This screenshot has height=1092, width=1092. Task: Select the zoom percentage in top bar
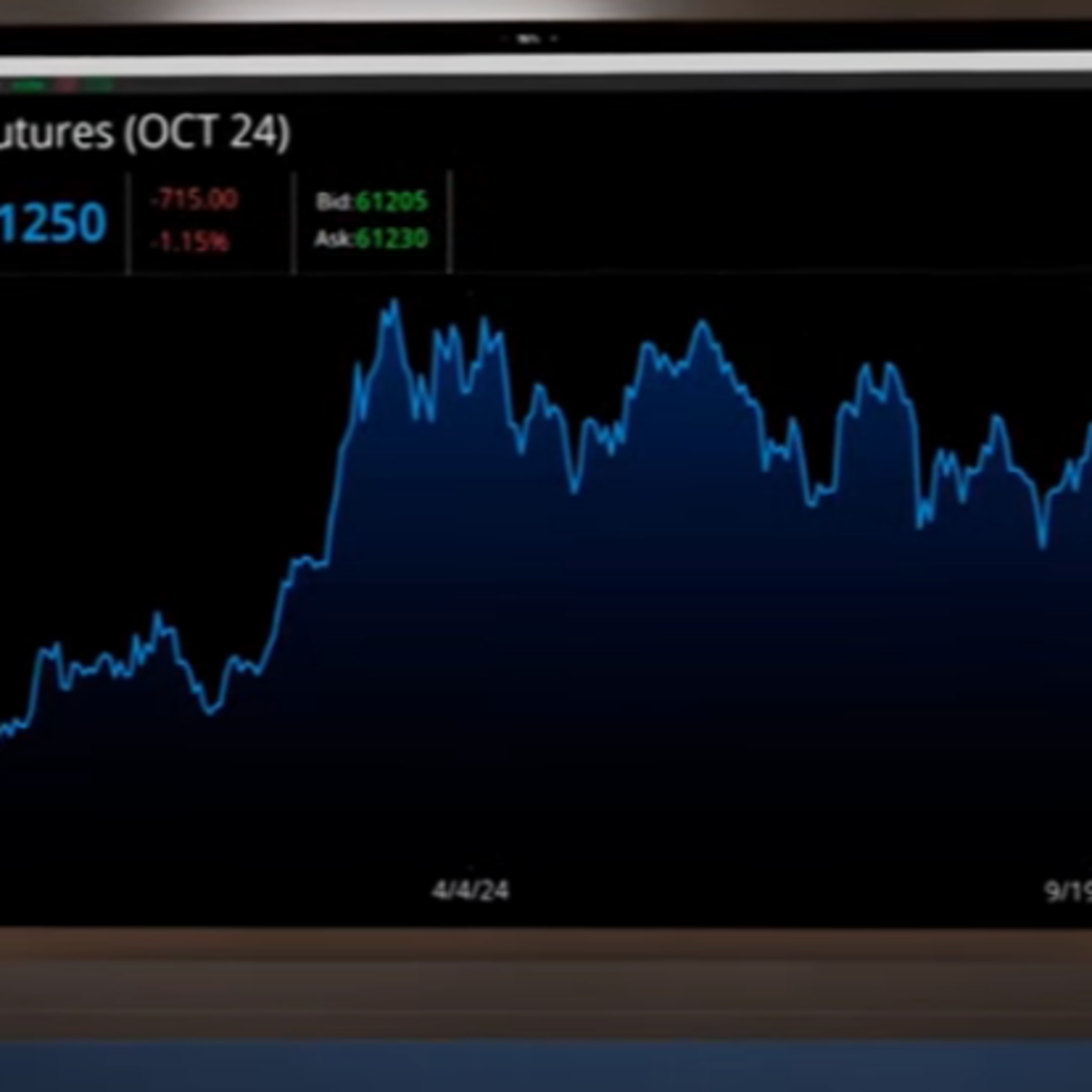click(x=529, y=39)
